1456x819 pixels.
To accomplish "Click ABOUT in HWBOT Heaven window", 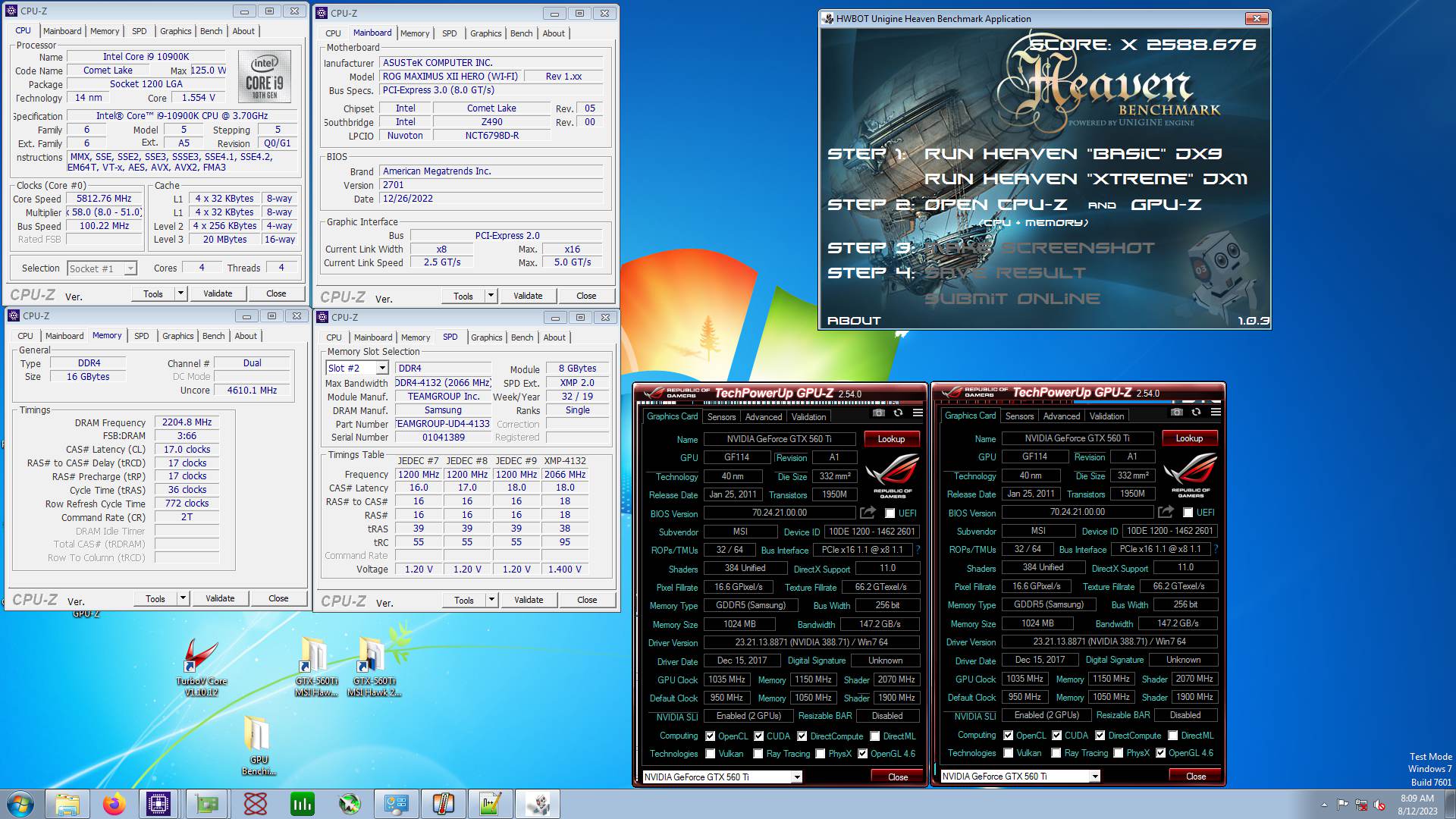I will pyautogui.click(x=854, y=321).
